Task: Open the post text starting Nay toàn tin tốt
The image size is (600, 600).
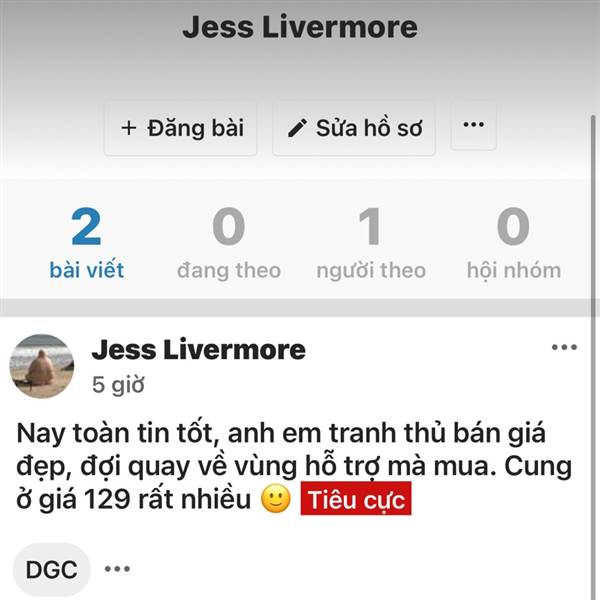Action: click(294, 466)
